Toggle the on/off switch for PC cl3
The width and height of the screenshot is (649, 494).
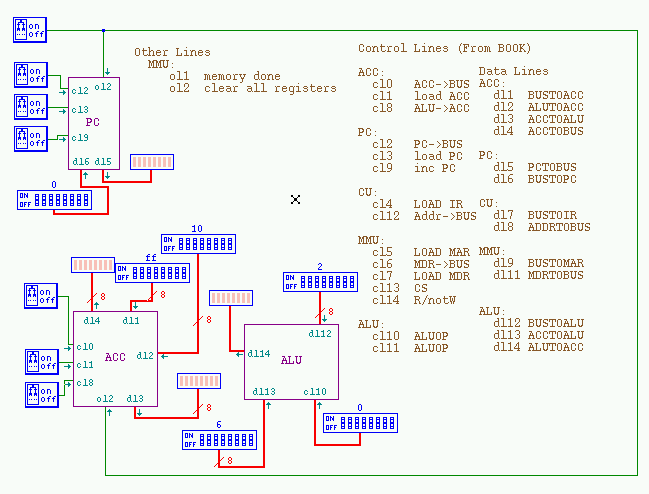click(28, 105)
